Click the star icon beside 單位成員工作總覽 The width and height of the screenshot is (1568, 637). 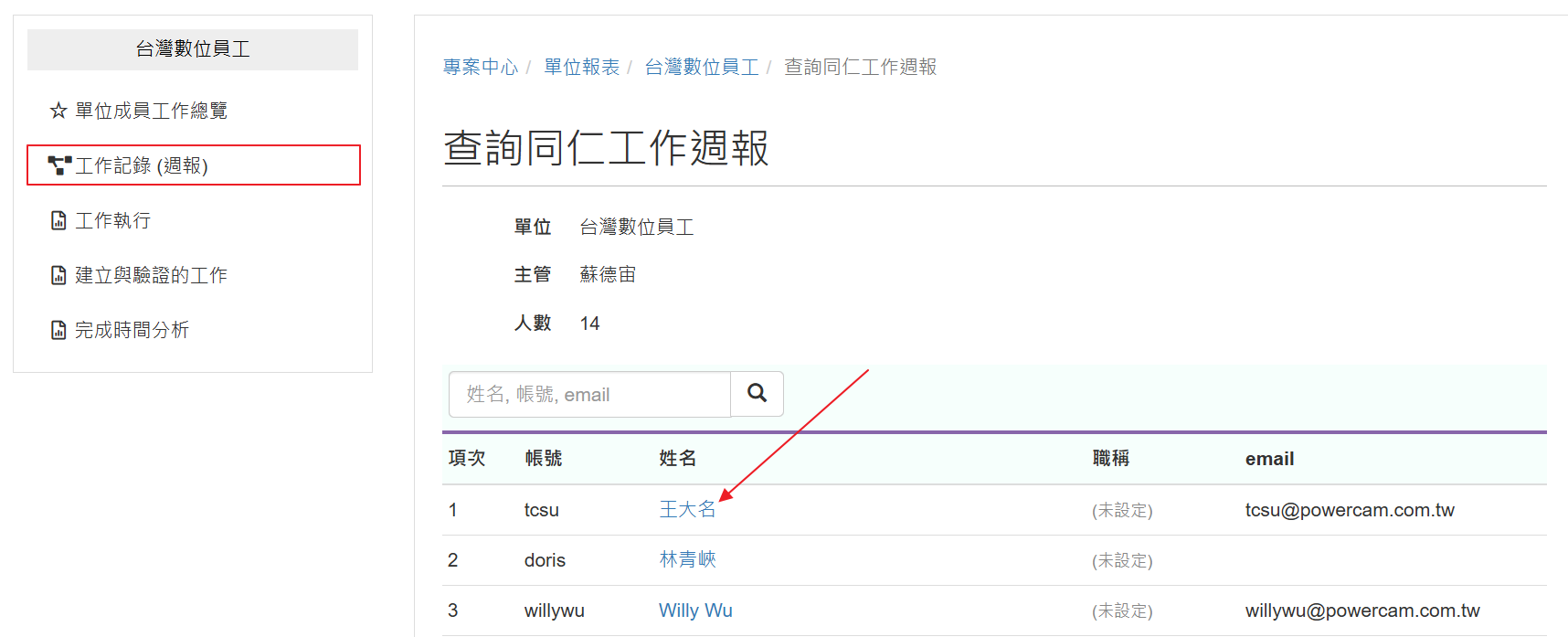(58, 111)
